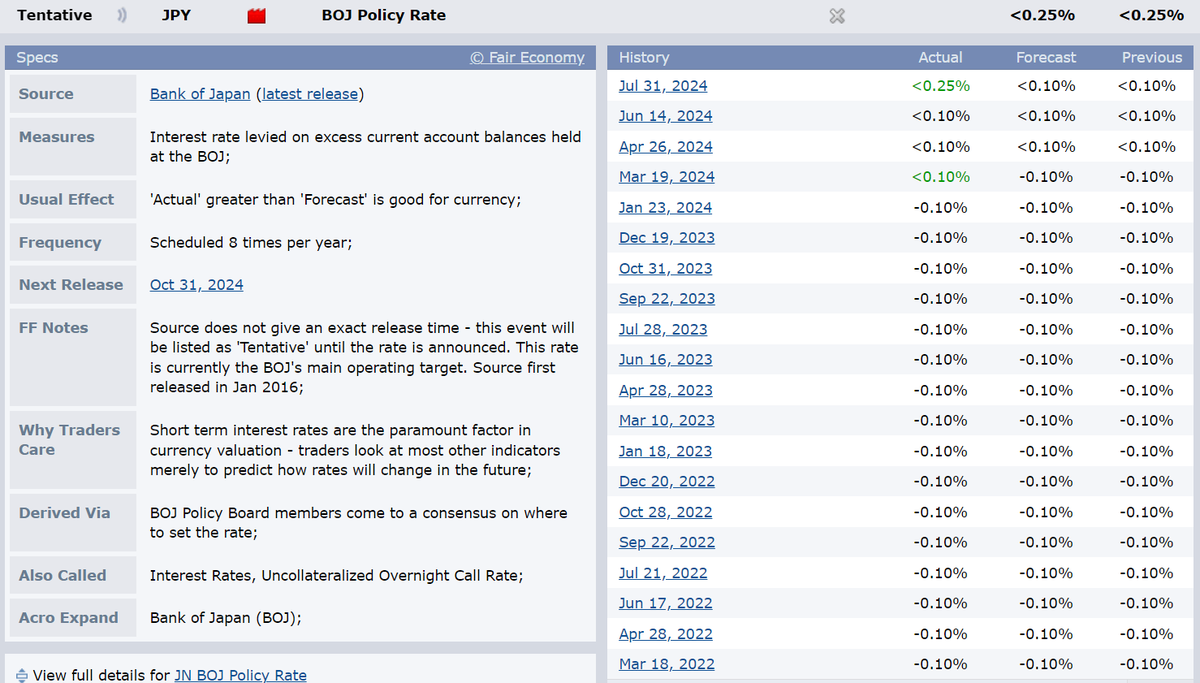
Task: Open the Apr 28, 2022 history entry
Action: [x=666, y=635]
